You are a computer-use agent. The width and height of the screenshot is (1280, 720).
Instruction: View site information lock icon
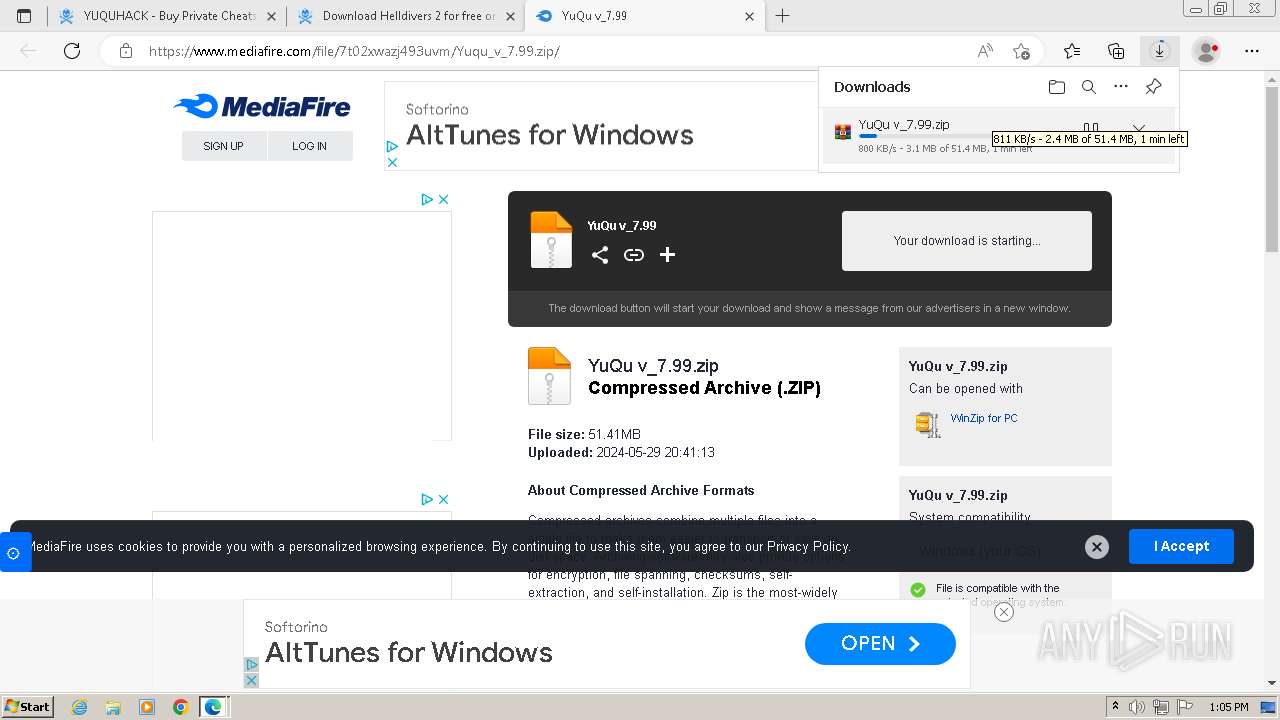126,51
